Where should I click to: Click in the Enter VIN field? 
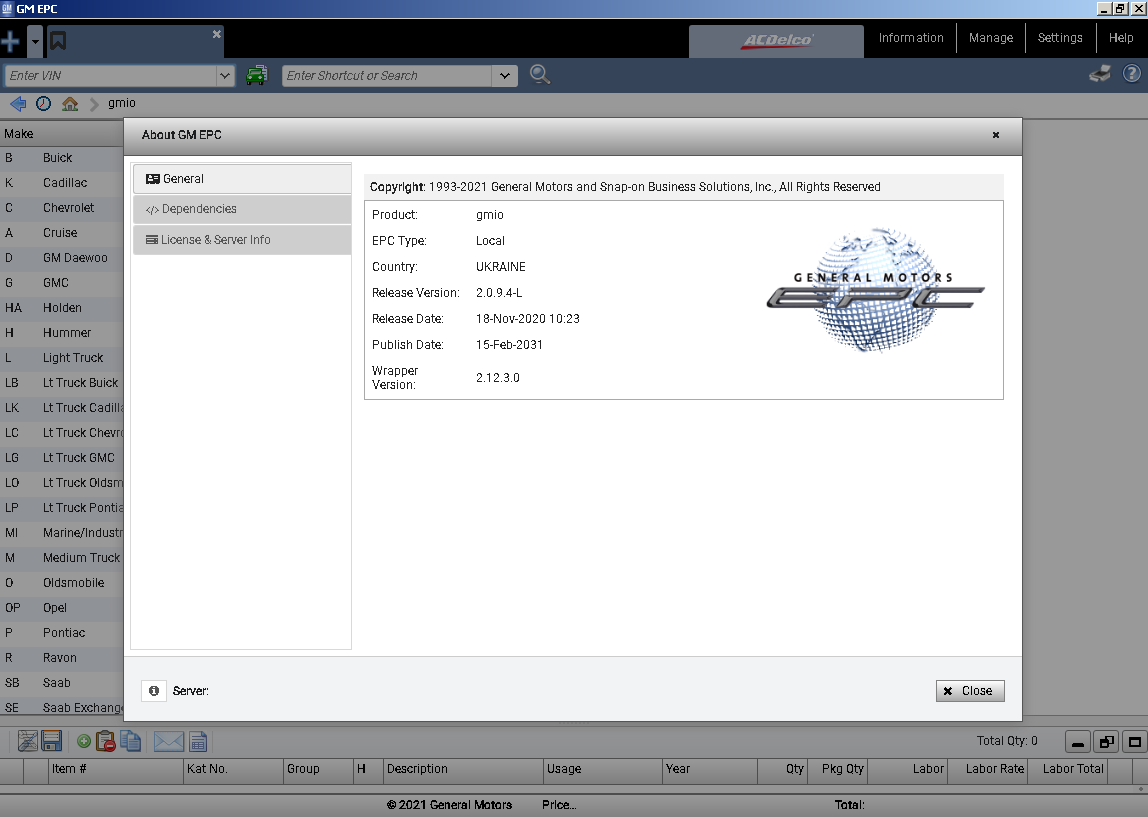(110, 75)
